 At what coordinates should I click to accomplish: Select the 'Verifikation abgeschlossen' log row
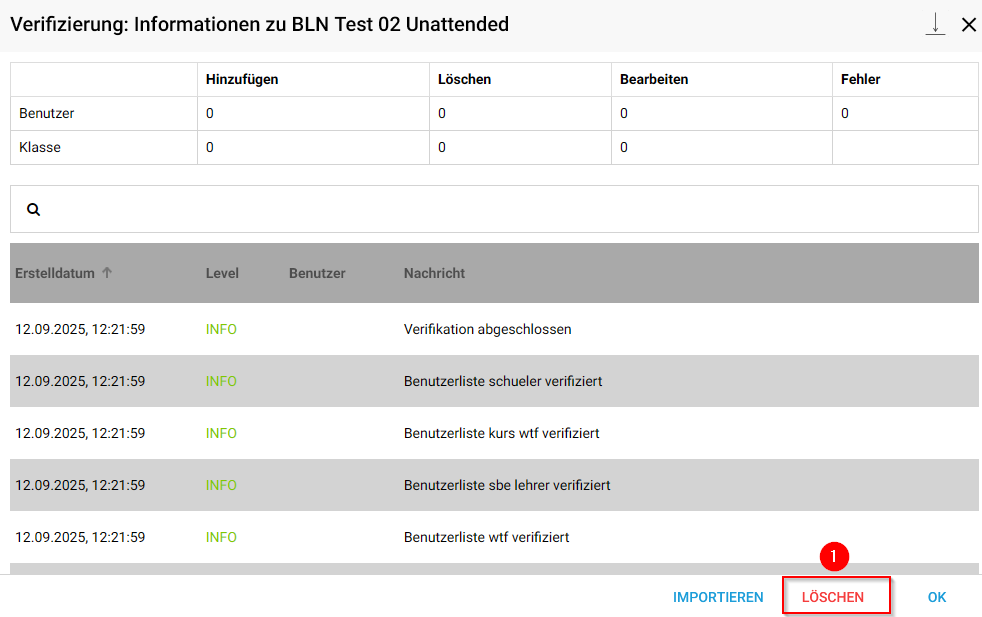(x=487, y=329)
